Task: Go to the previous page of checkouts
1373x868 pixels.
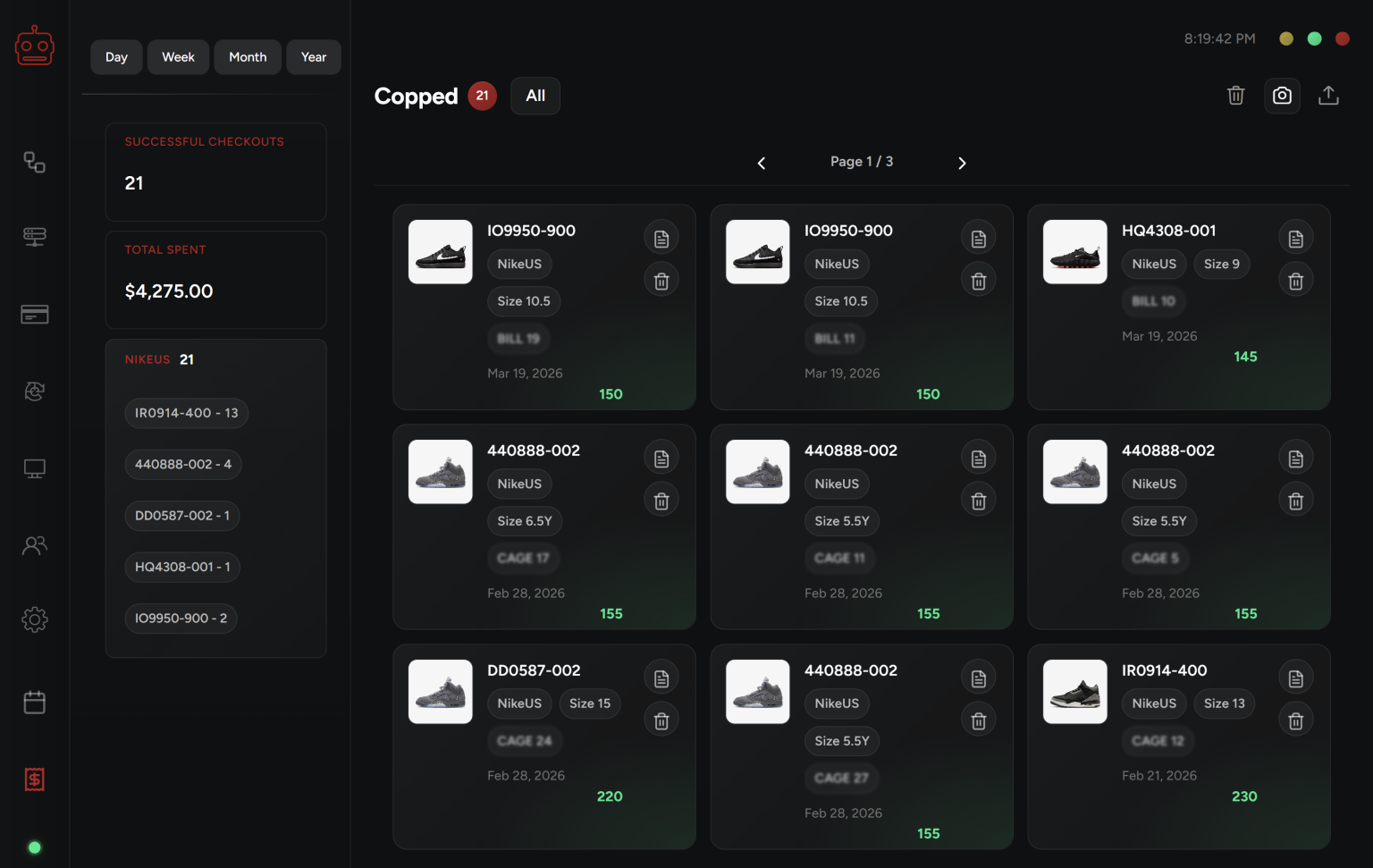Action: tap(762, 163)
